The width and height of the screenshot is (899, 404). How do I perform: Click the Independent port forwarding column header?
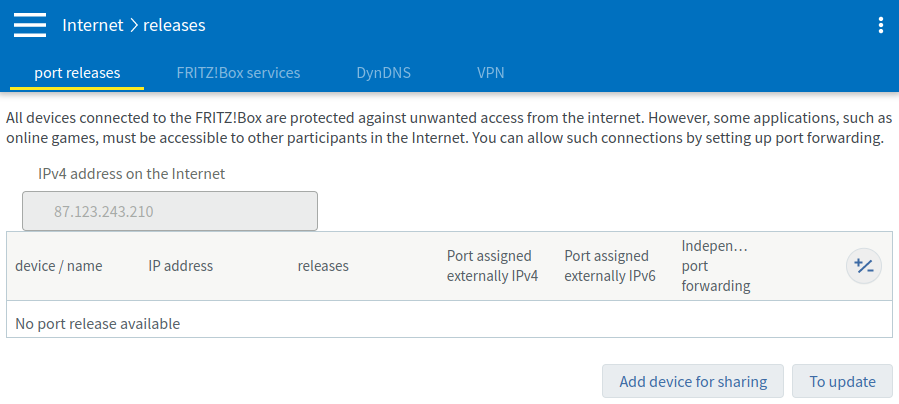(716, 266)
